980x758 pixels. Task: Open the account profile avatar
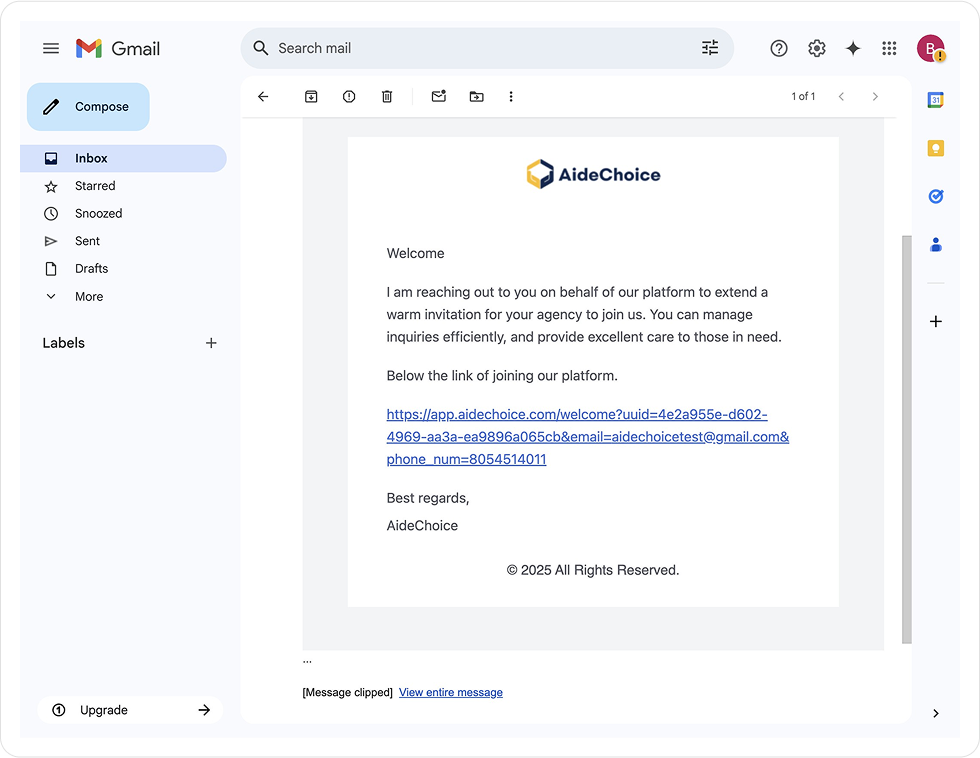point(931,48)
